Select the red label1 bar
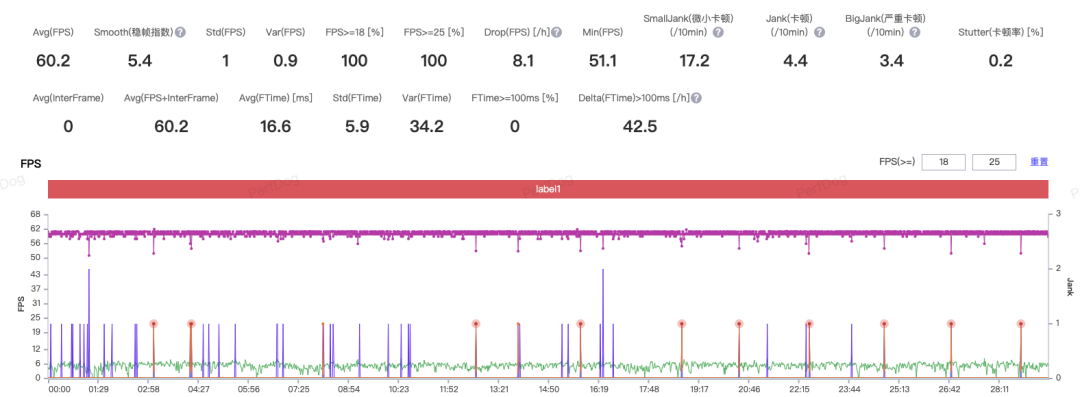This screenshot has width=1080, height=397. [548, 189]
